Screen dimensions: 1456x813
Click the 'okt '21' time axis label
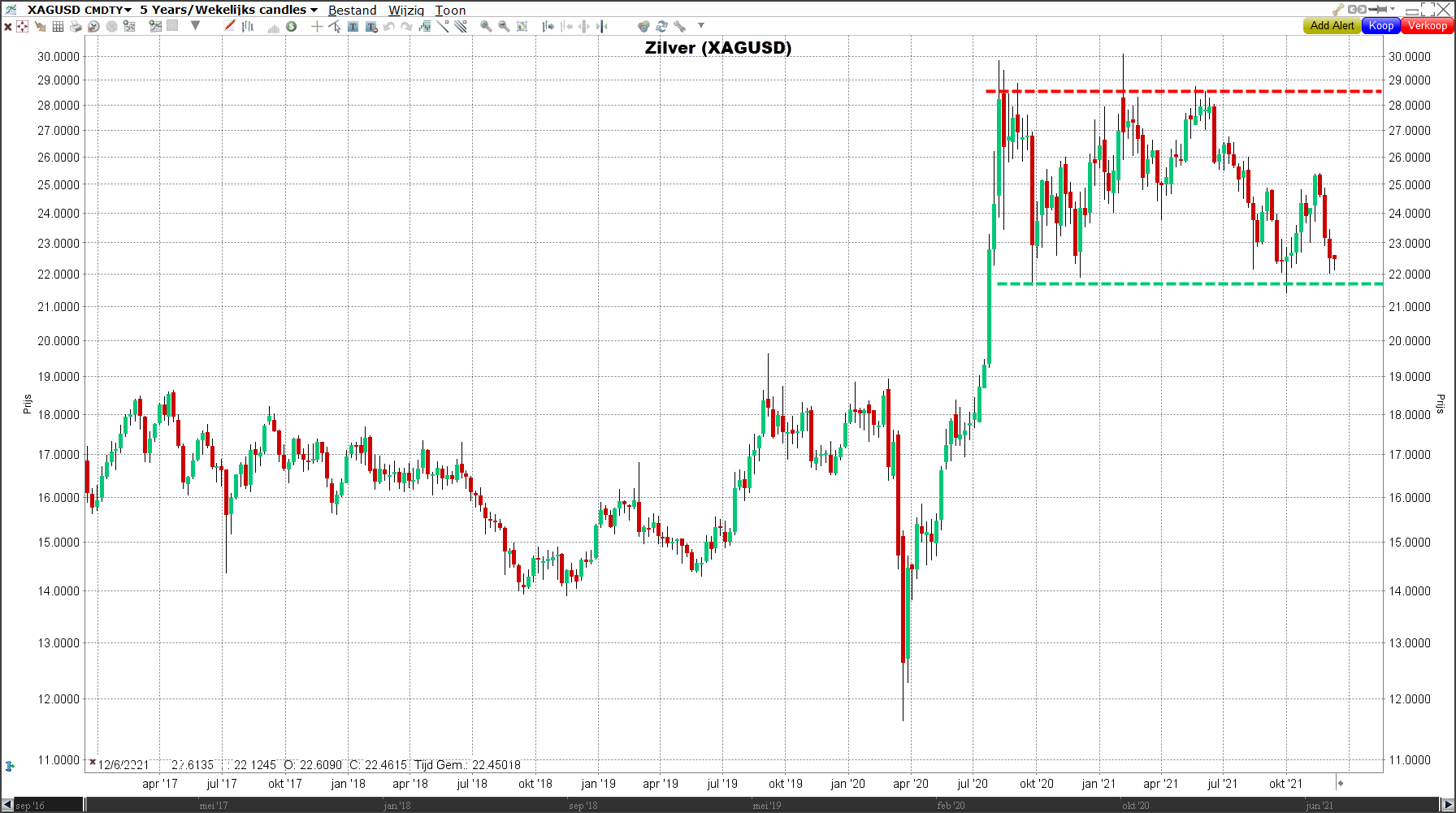pos(1285,784)
